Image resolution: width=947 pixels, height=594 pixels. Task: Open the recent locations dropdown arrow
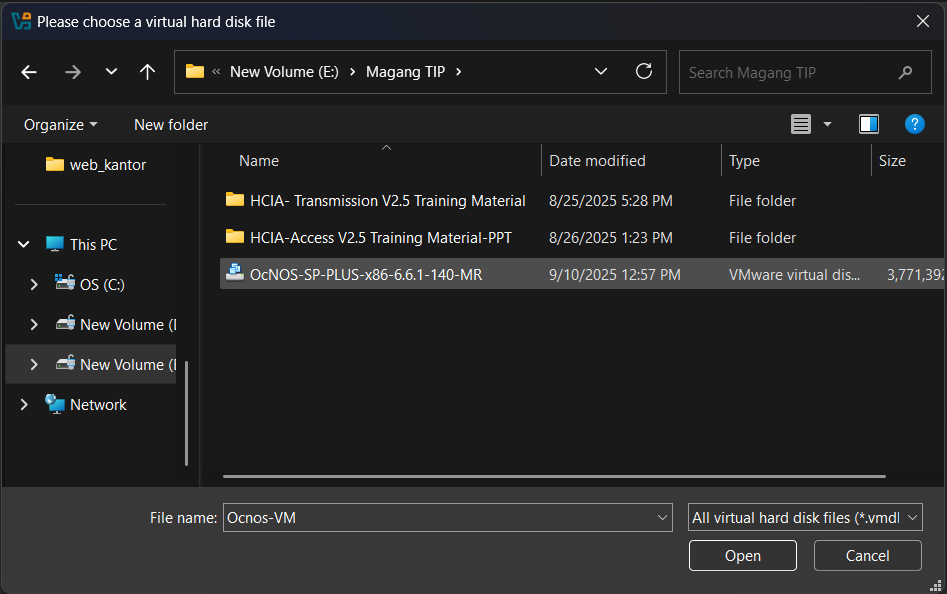point(111,72)
